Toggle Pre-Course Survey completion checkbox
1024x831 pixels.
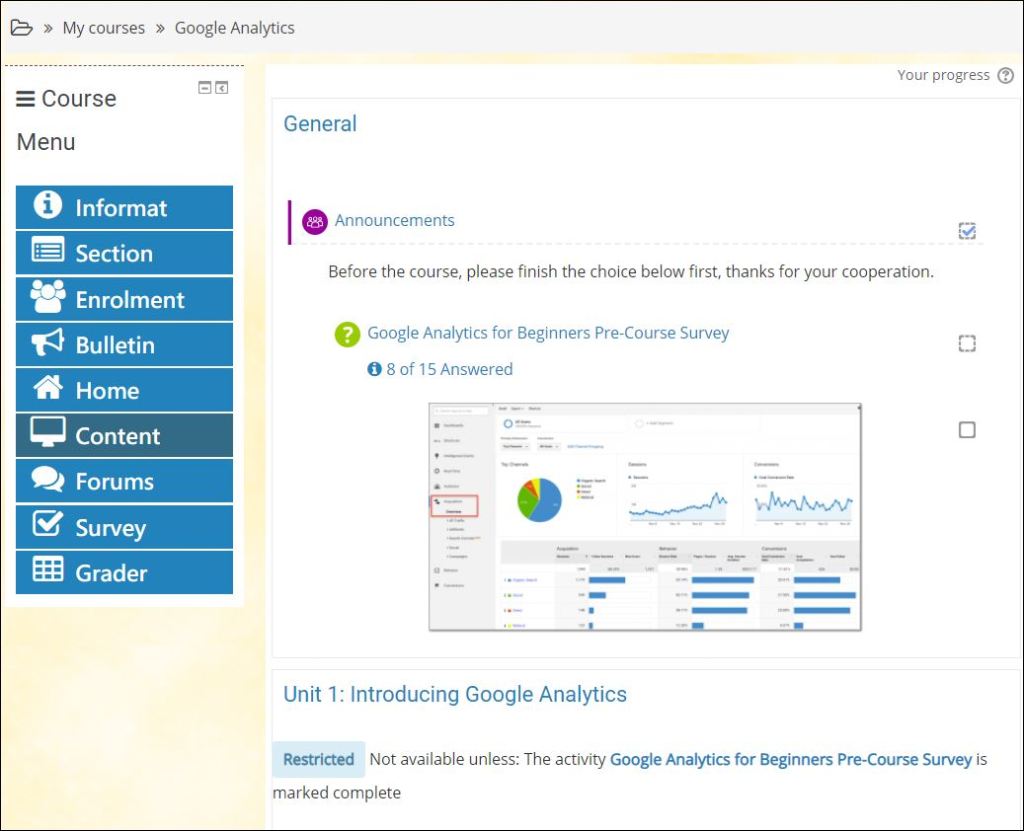click(966, 344)
